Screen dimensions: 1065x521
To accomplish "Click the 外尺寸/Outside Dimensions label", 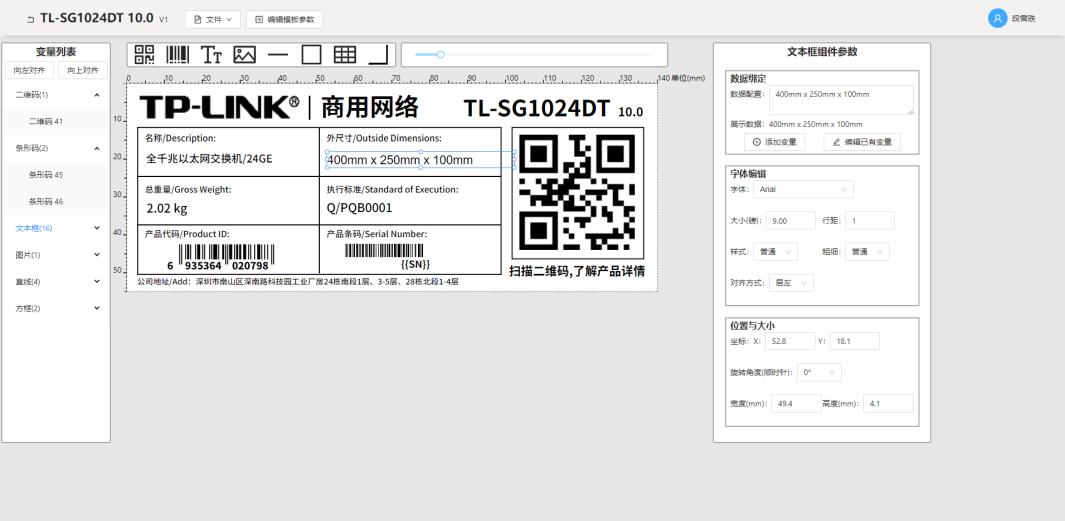I will pyautogui.click(x=384, y=138).
